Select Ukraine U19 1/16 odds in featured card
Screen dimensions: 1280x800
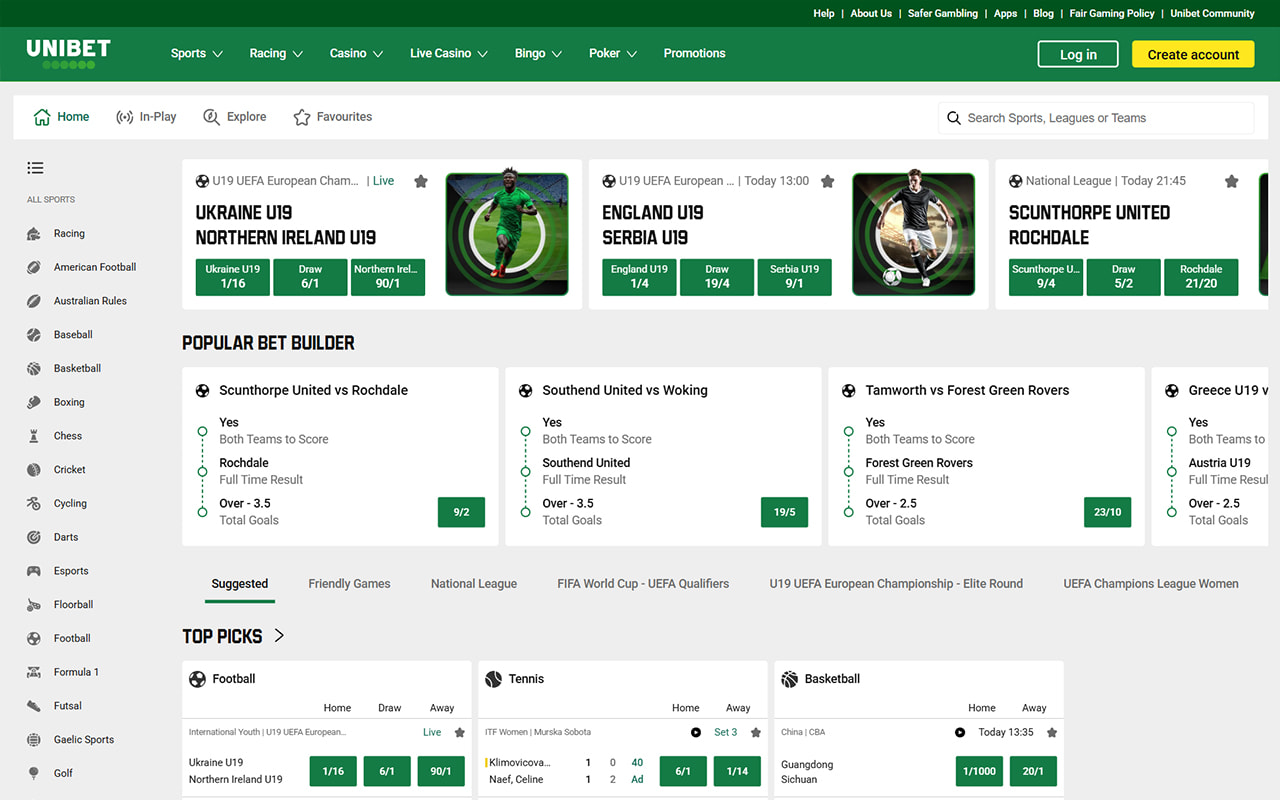[x=233, y=277]
